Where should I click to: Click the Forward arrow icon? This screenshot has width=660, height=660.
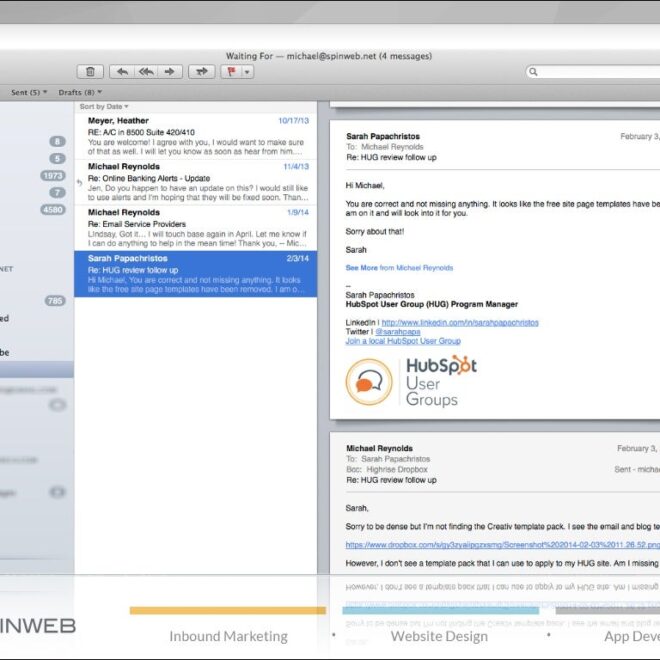click(170, 72)
